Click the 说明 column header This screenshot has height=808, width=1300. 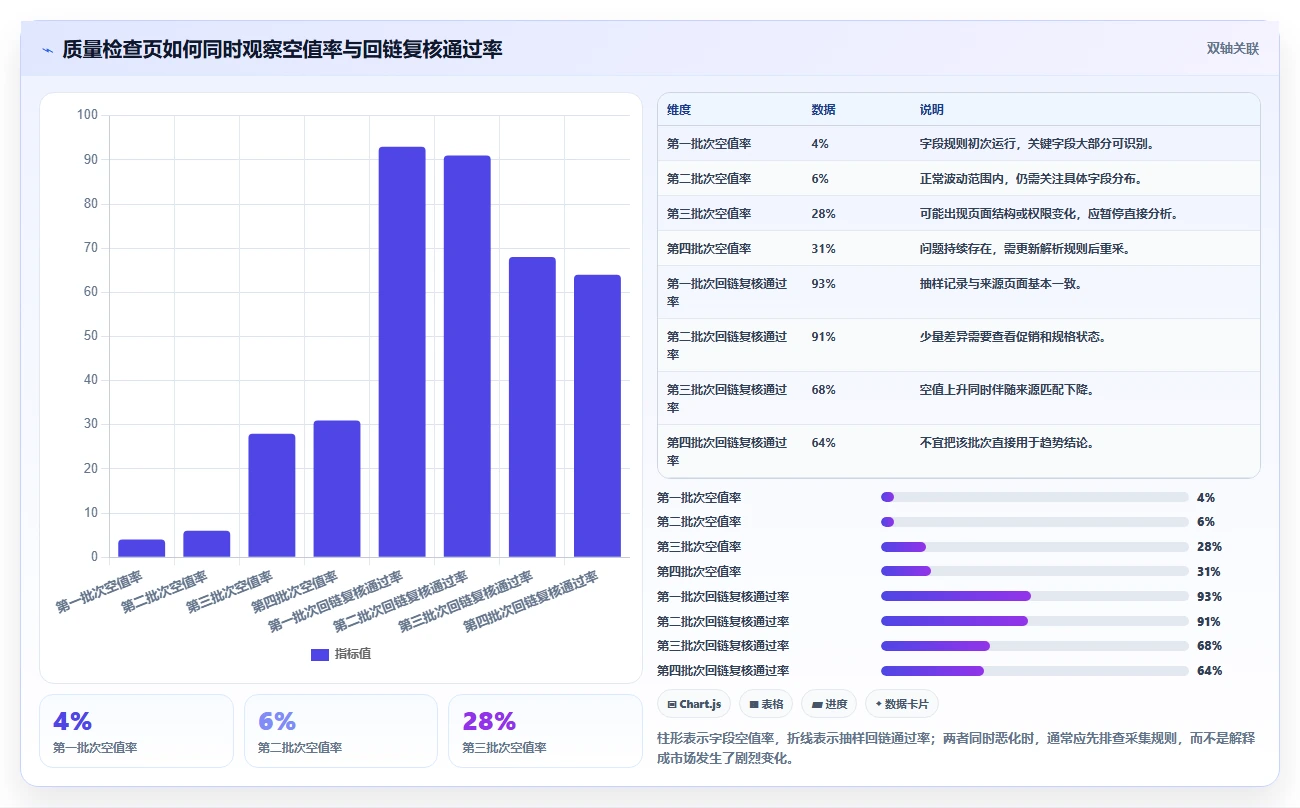point(932,110)
